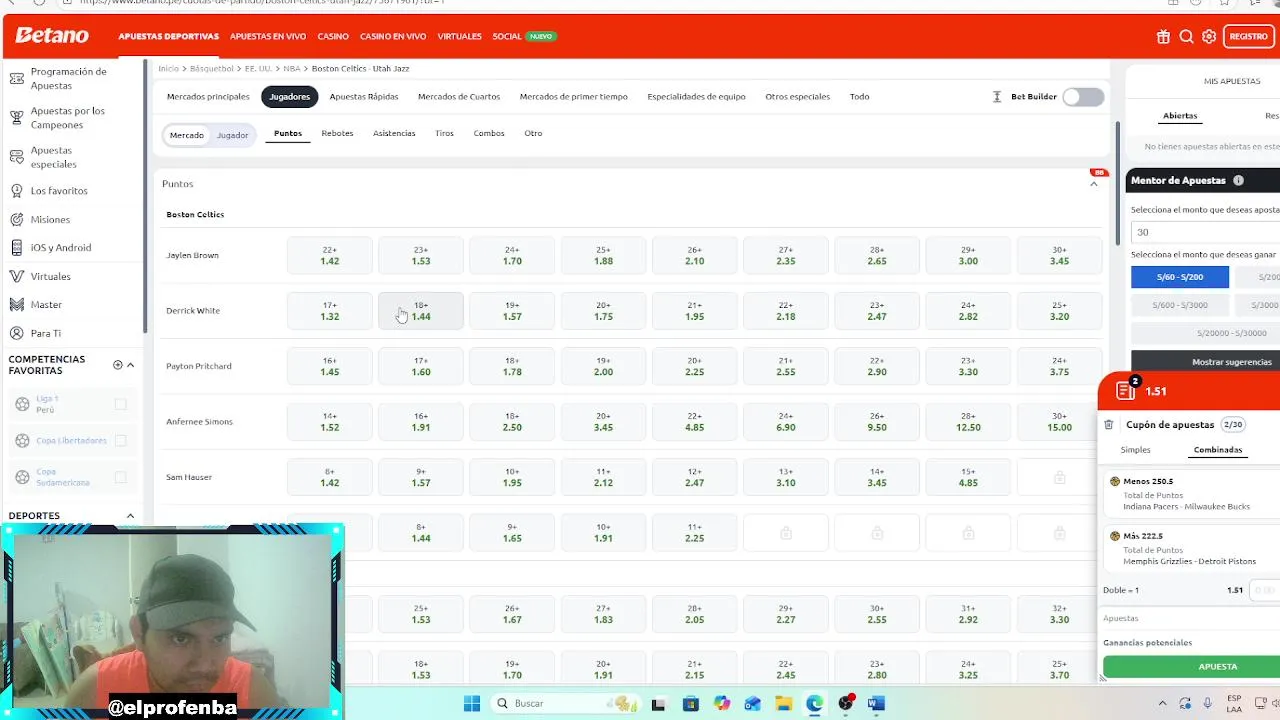Click the Betano logo
The image size is (1280, 720).
coord(52,36)
